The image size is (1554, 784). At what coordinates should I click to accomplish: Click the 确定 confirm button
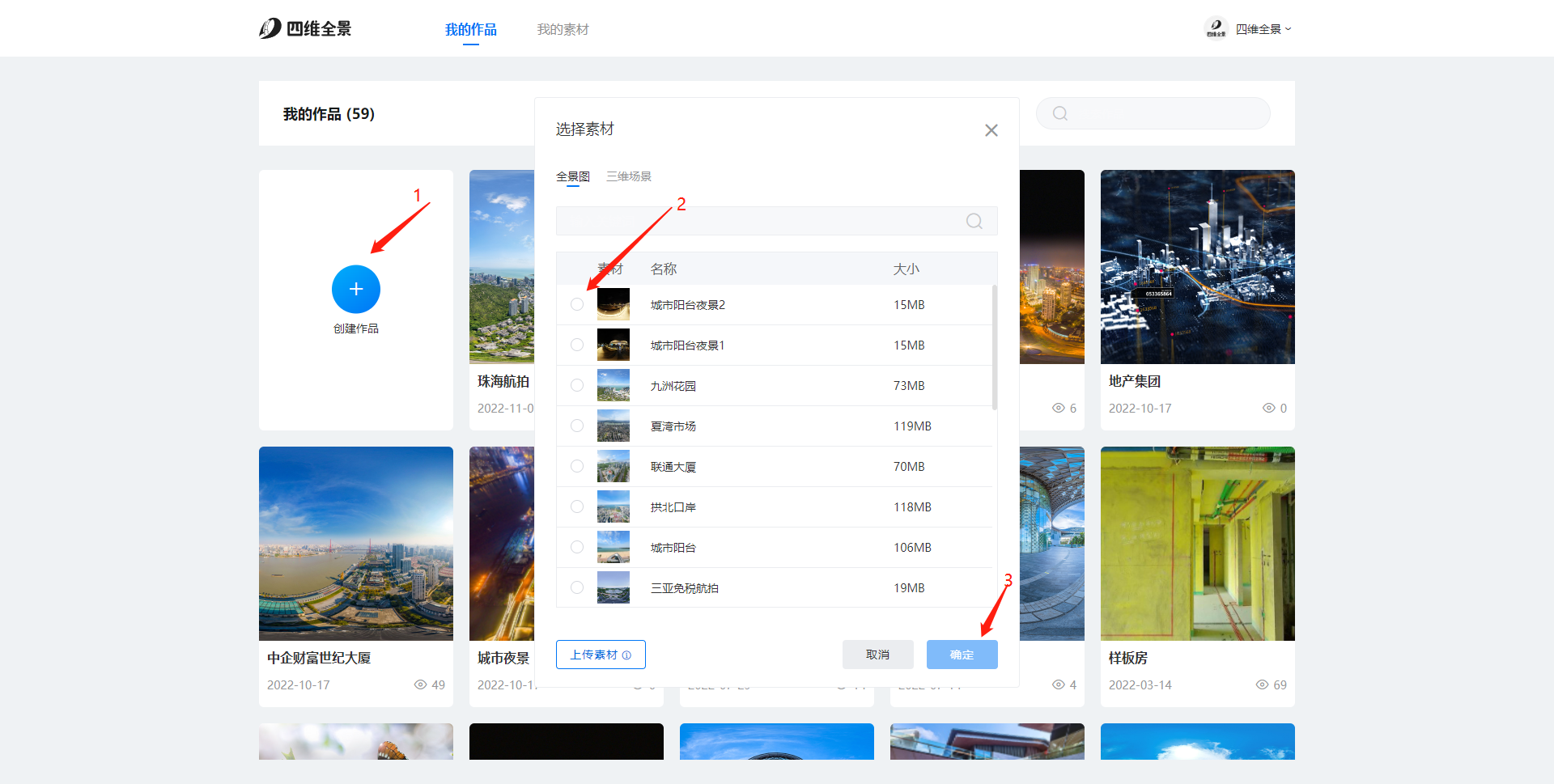[x=962, y=655]
